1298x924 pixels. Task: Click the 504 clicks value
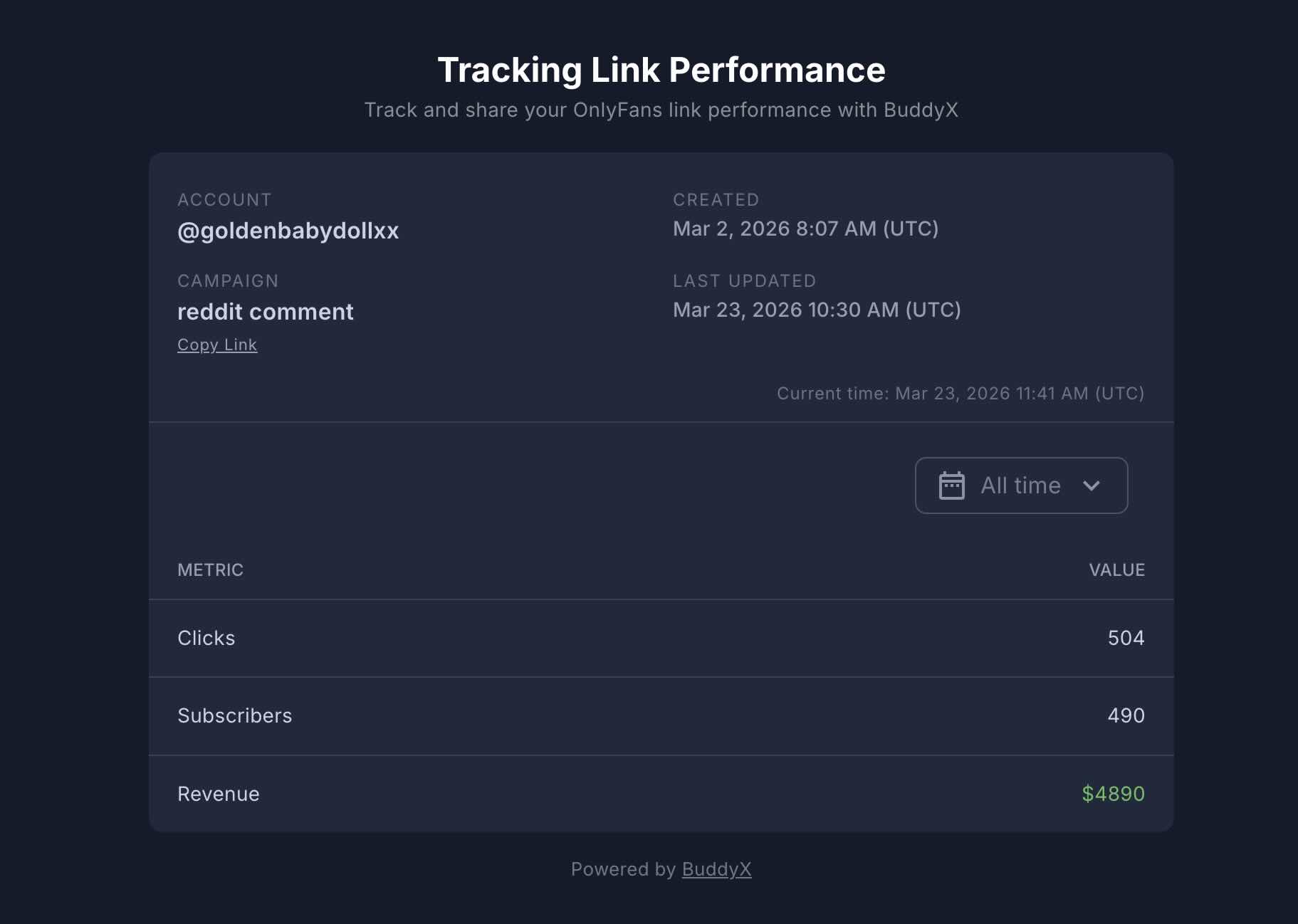pos(1126,638)
